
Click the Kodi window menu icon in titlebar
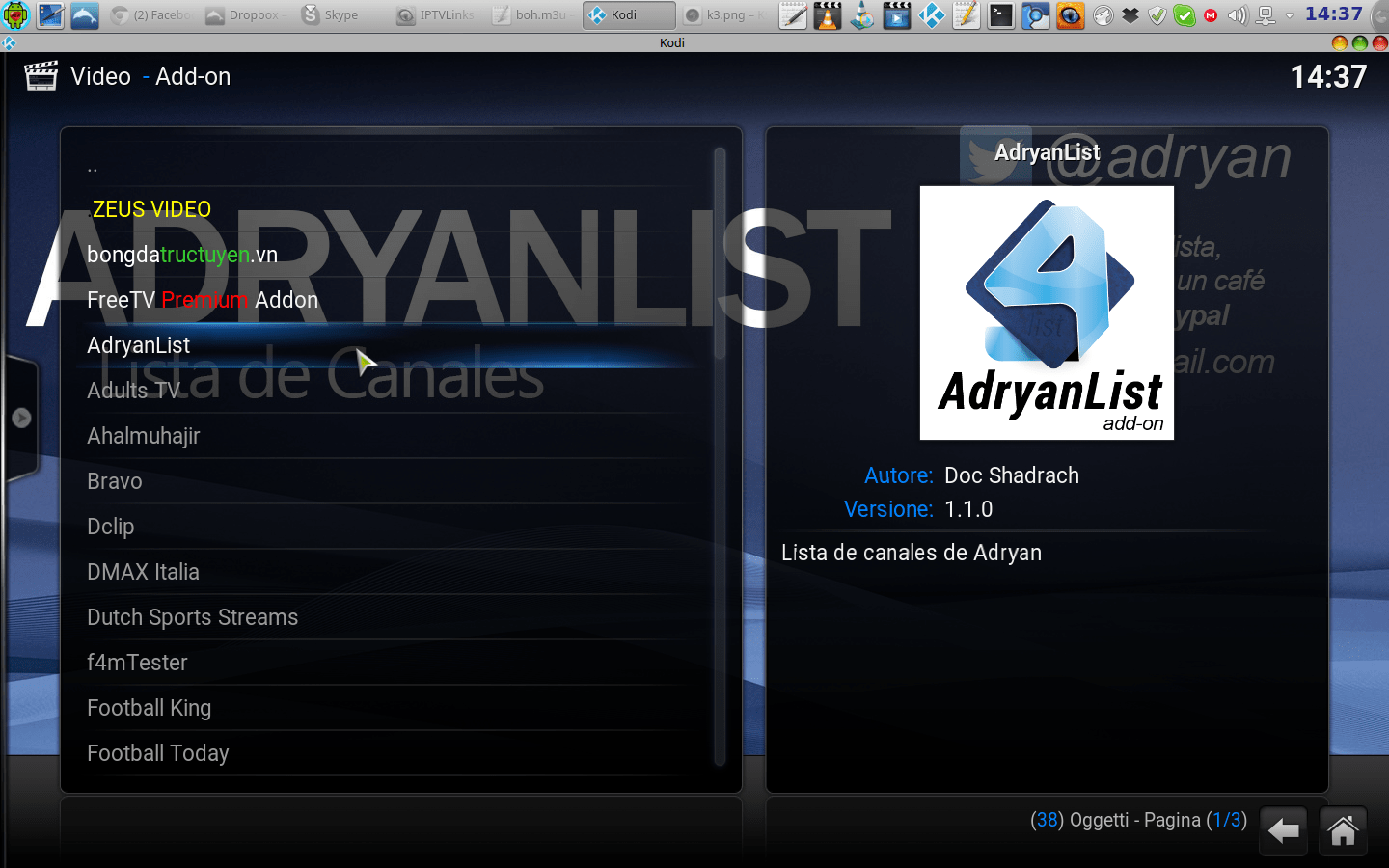pyautogui.click(x=9, y=42)
